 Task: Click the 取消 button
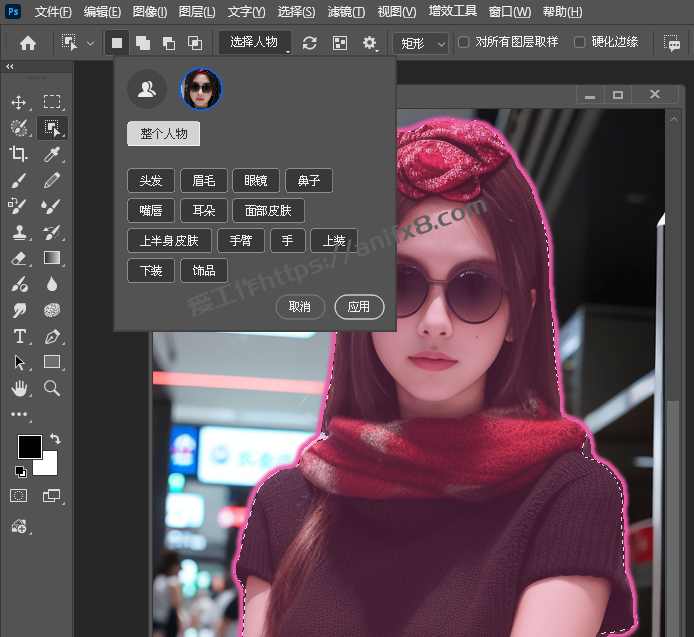[x=299, y=307]
